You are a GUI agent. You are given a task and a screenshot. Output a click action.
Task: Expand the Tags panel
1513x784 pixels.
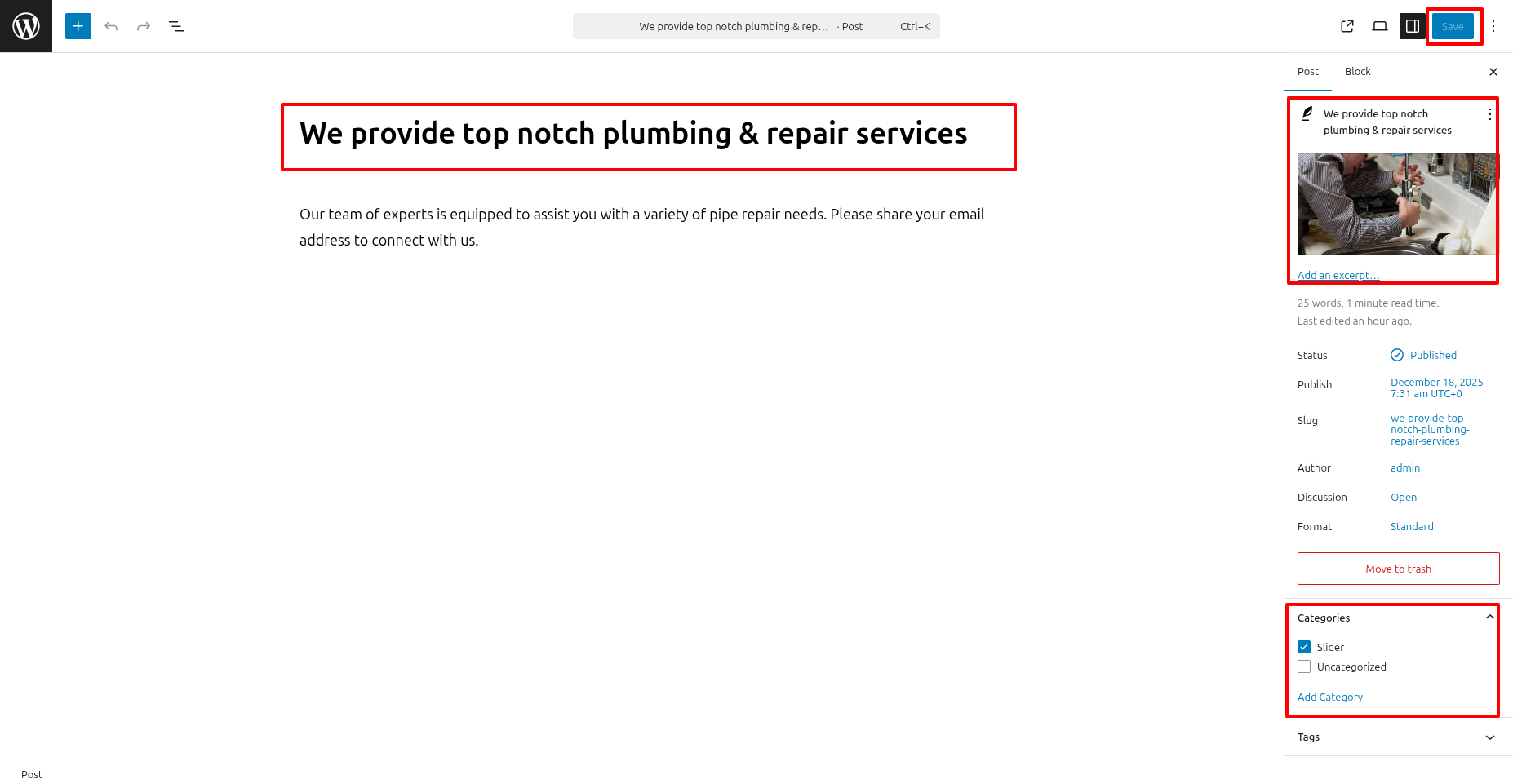(1489, 737)
